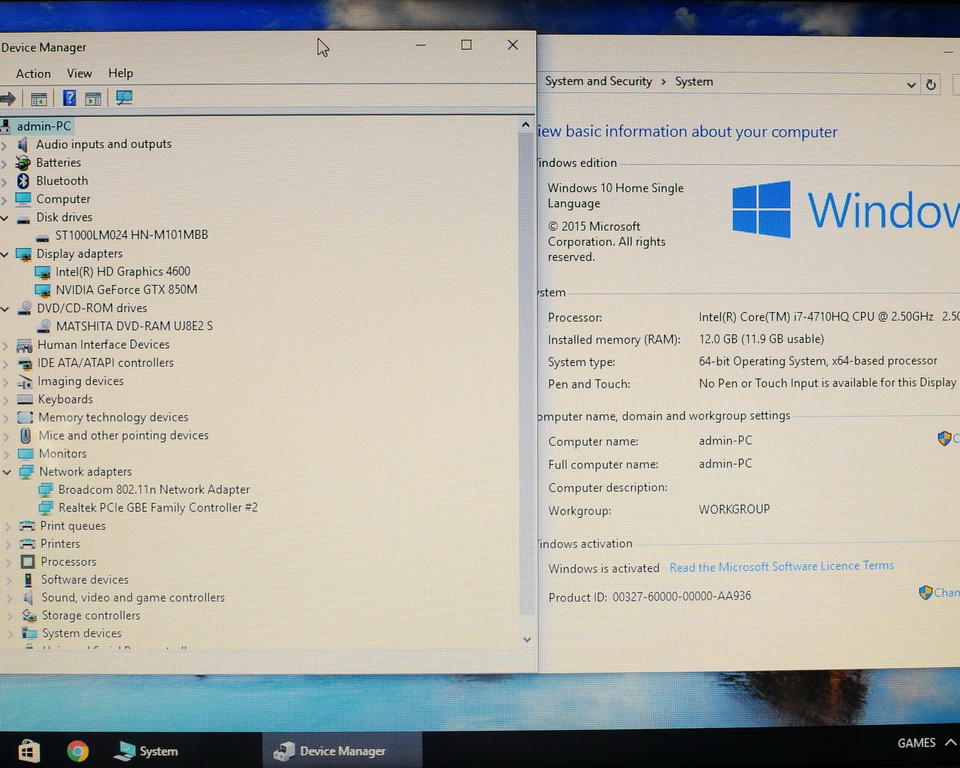This screenshot has width=960, height=768.
Task: Collapse the Network adapters node
Action: [x=7, y=472]
